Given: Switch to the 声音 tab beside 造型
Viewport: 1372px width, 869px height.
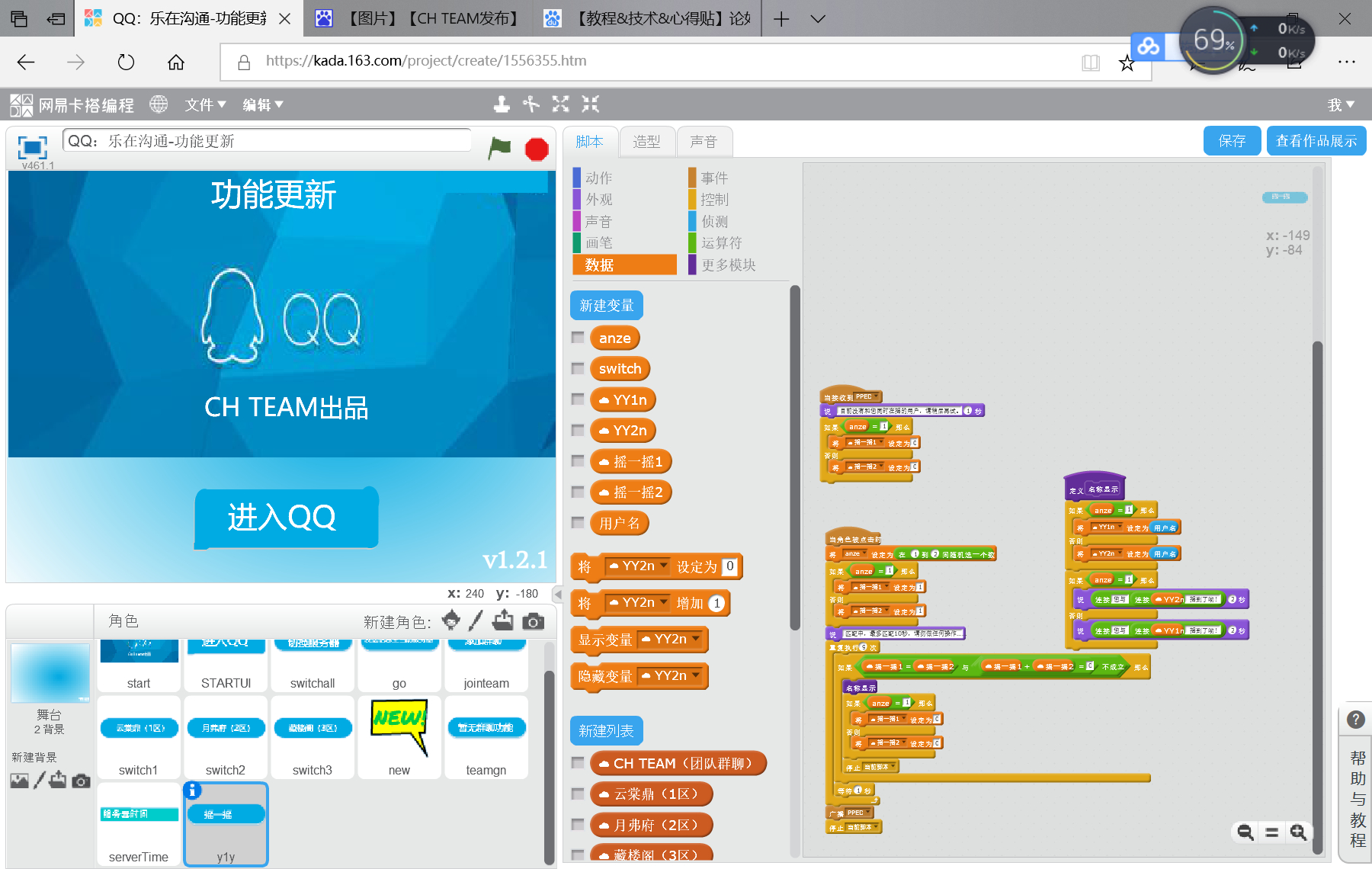Looking at the screenshot, I should point(703,142).
